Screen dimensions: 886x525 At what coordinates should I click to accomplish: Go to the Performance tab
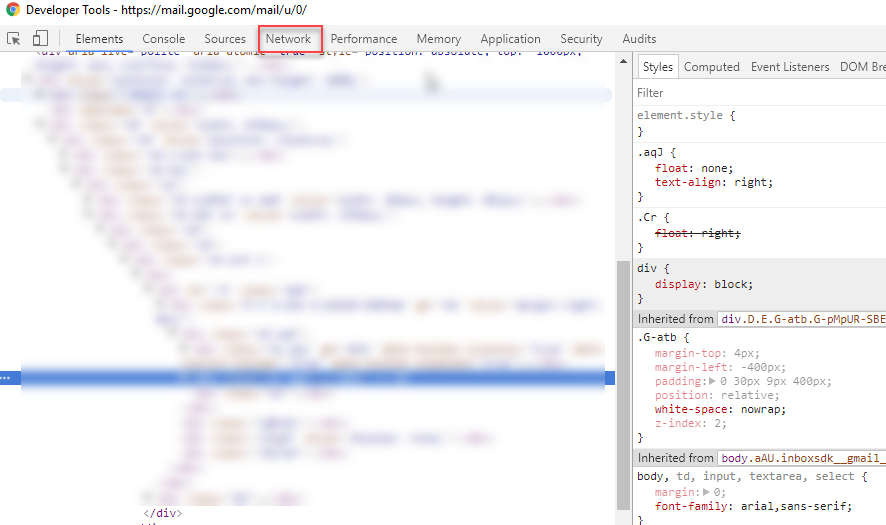click(x=364, y=39)
